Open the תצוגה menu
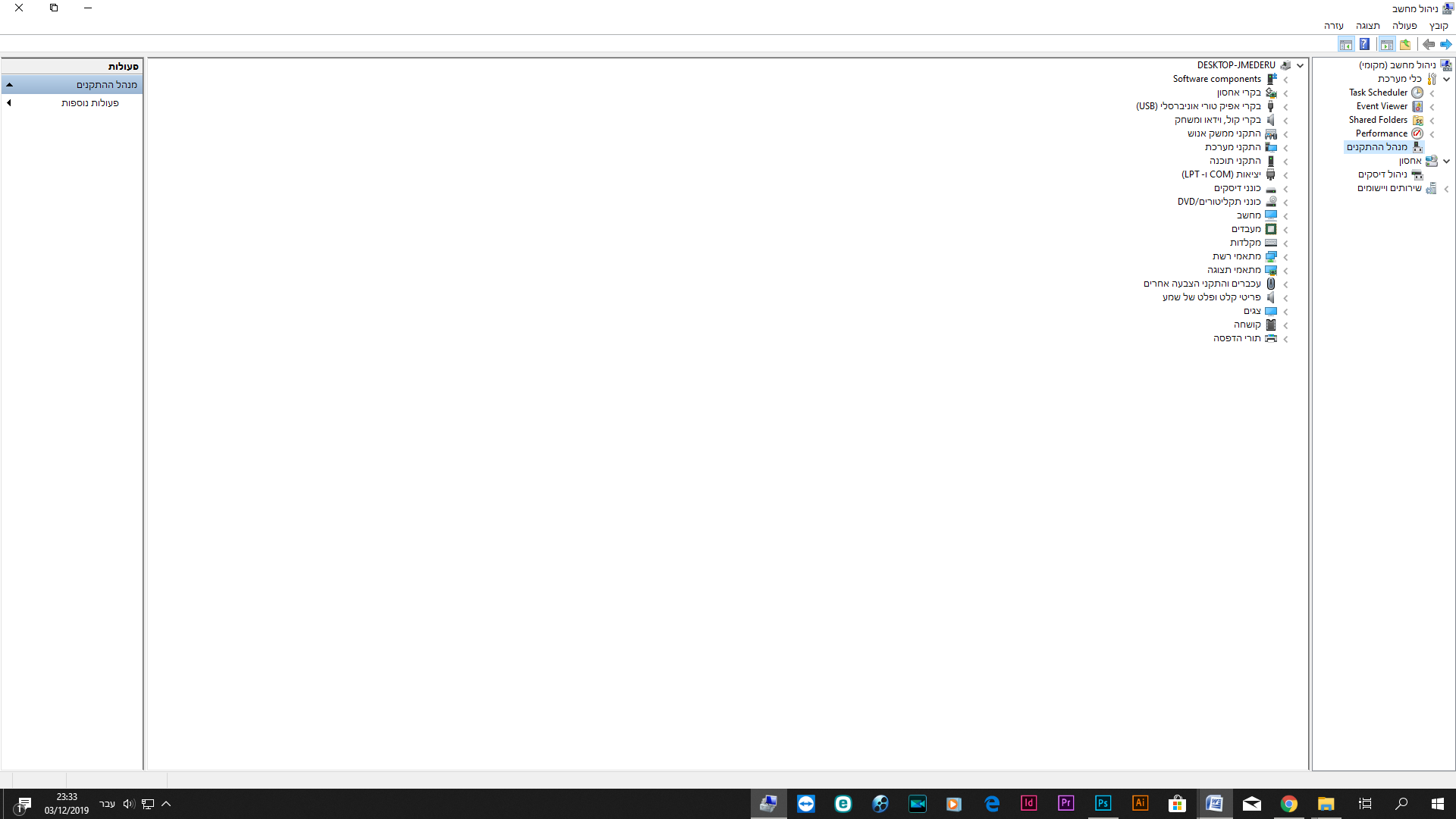The image size is (1456, 819). click(1367, 26)
